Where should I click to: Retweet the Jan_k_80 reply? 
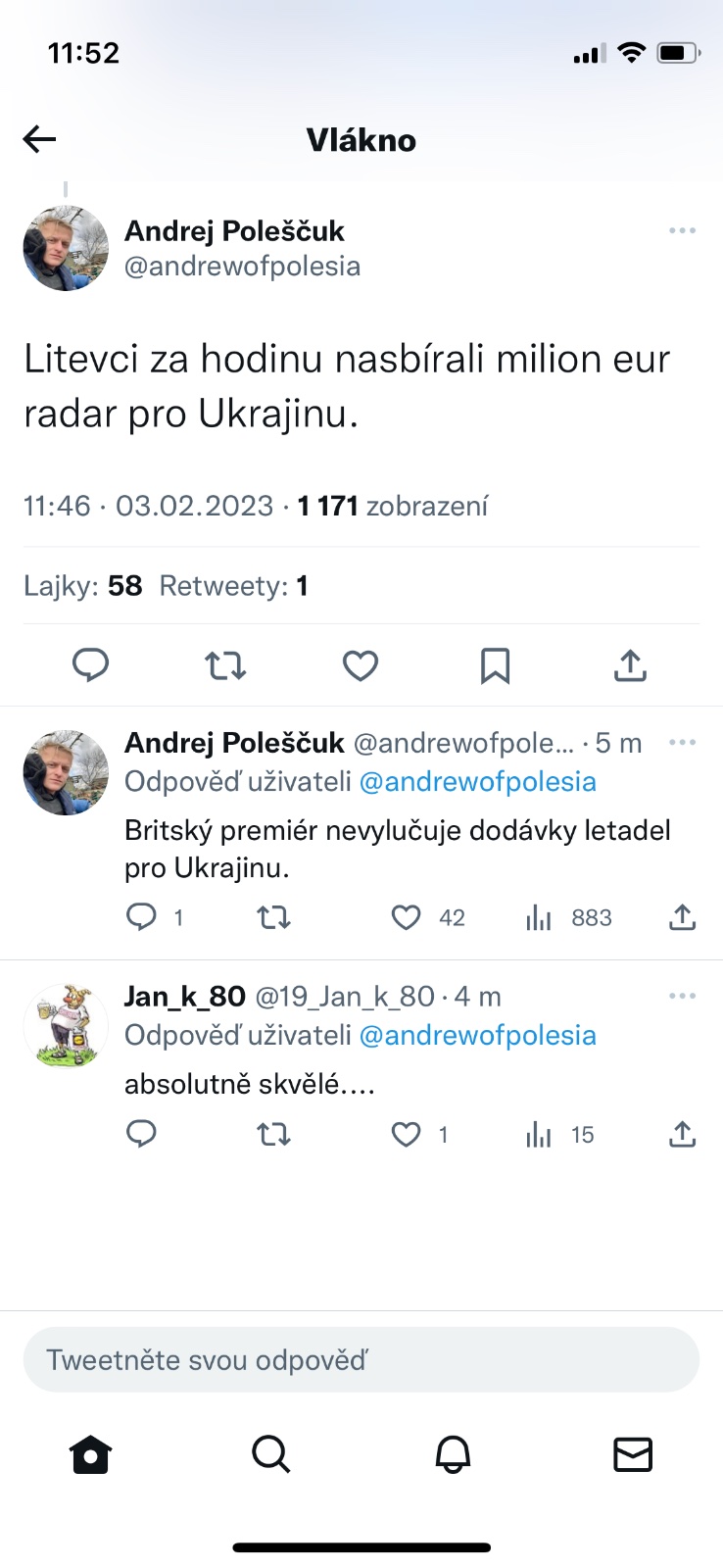click(273, 1135)
